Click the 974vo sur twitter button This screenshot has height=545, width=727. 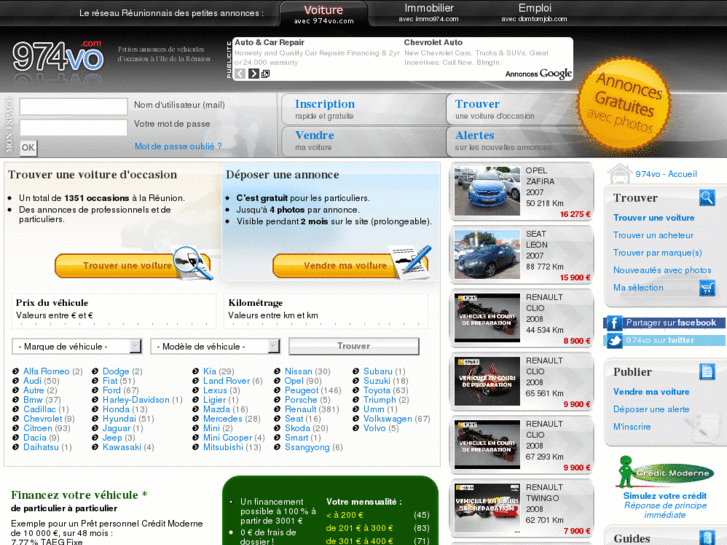665,340
